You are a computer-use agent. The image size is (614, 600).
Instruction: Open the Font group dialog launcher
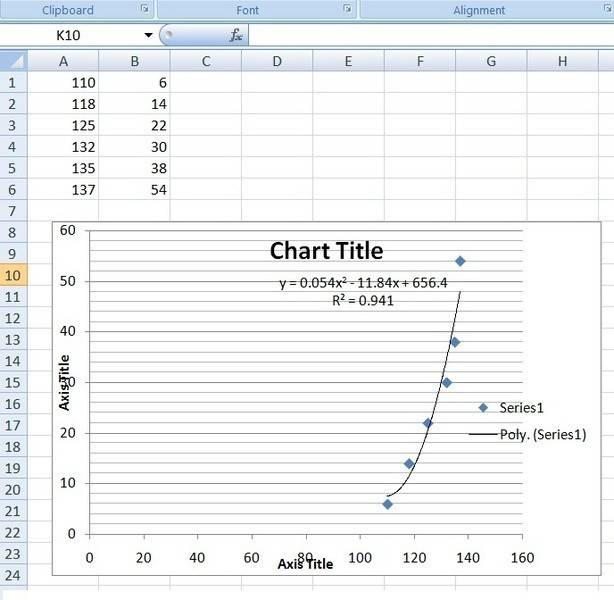347,10
